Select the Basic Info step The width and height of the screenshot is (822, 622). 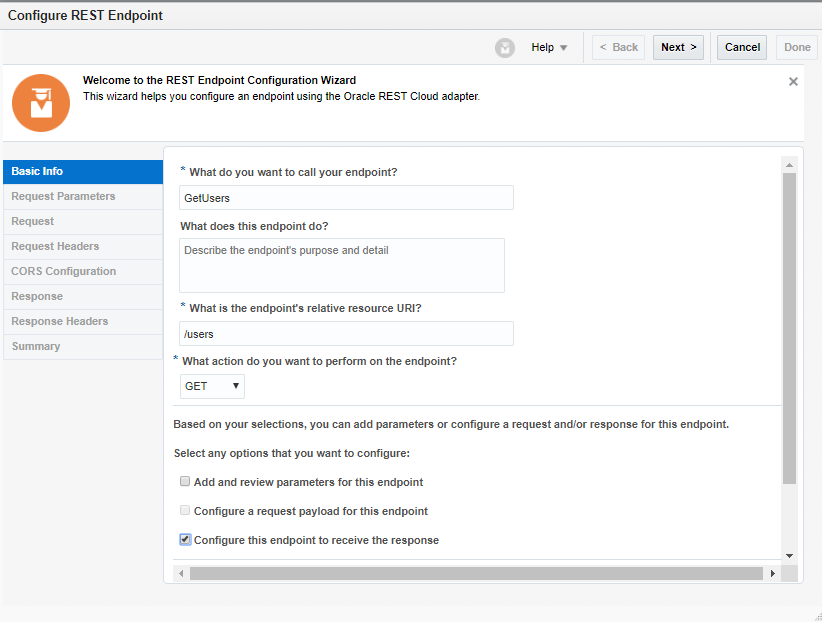83,172
